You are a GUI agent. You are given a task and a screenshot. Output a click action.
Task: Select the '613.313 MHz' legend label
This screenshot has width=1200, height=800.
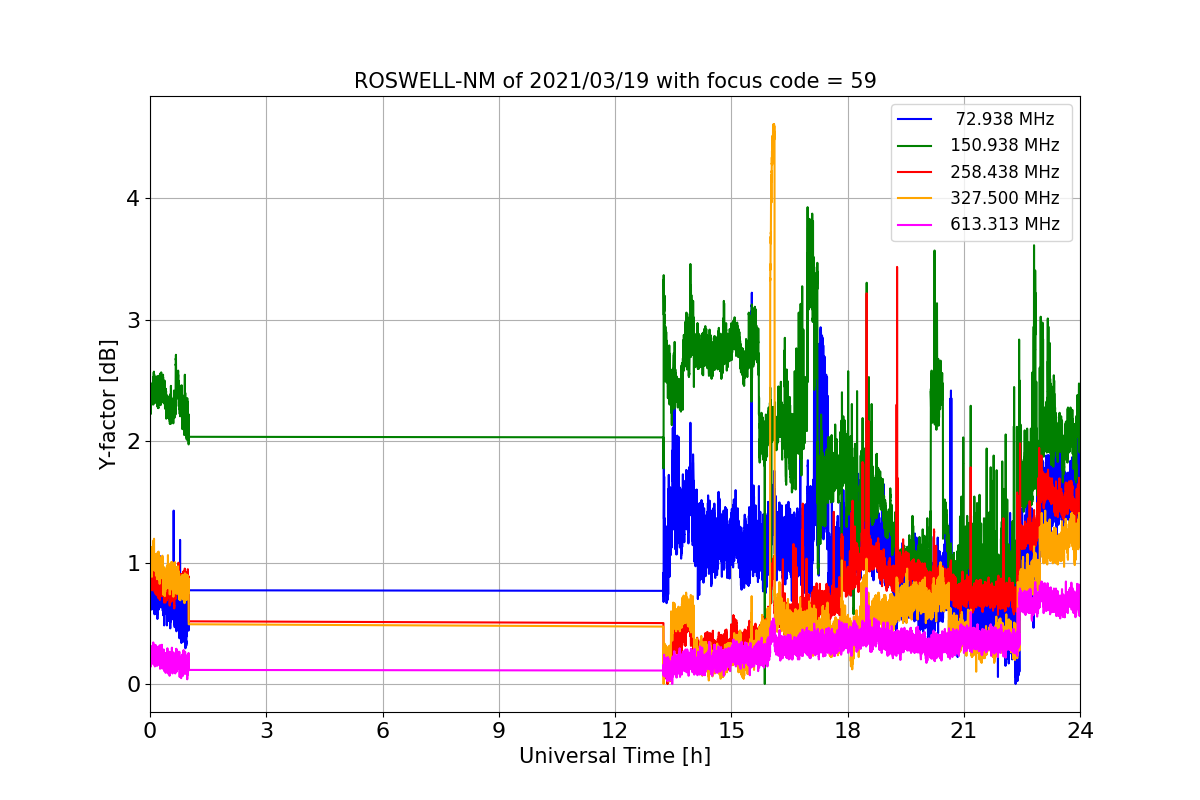pos(1005,224)
